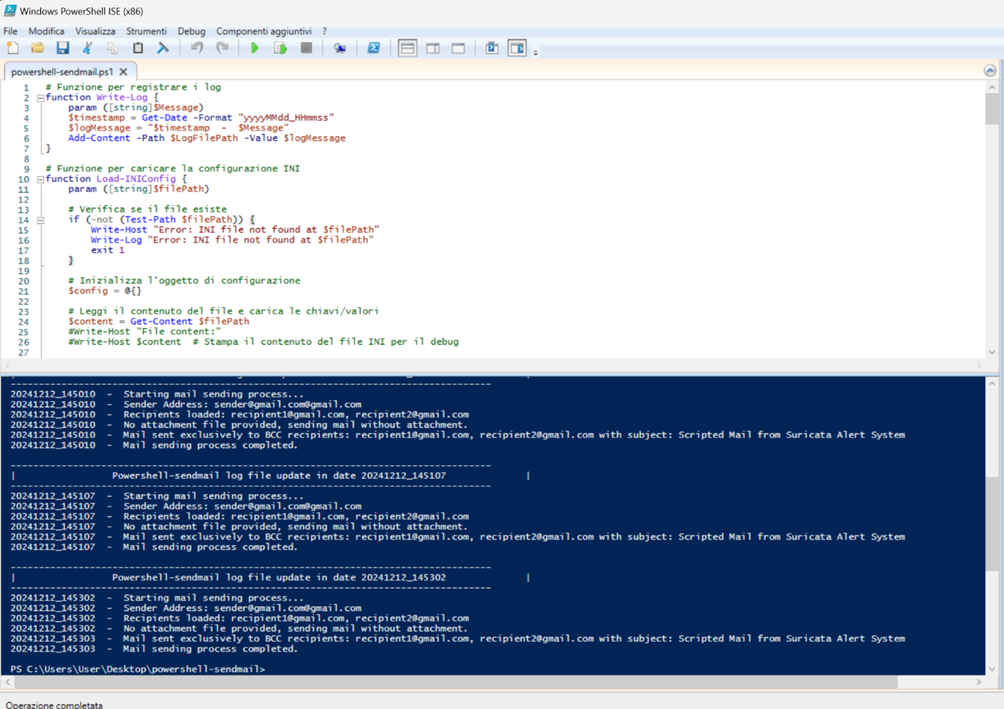Viewport: 1004px width, 709px height.
Task: Launch PowerShell.exe from the toolbar
Action: [374, 47]
